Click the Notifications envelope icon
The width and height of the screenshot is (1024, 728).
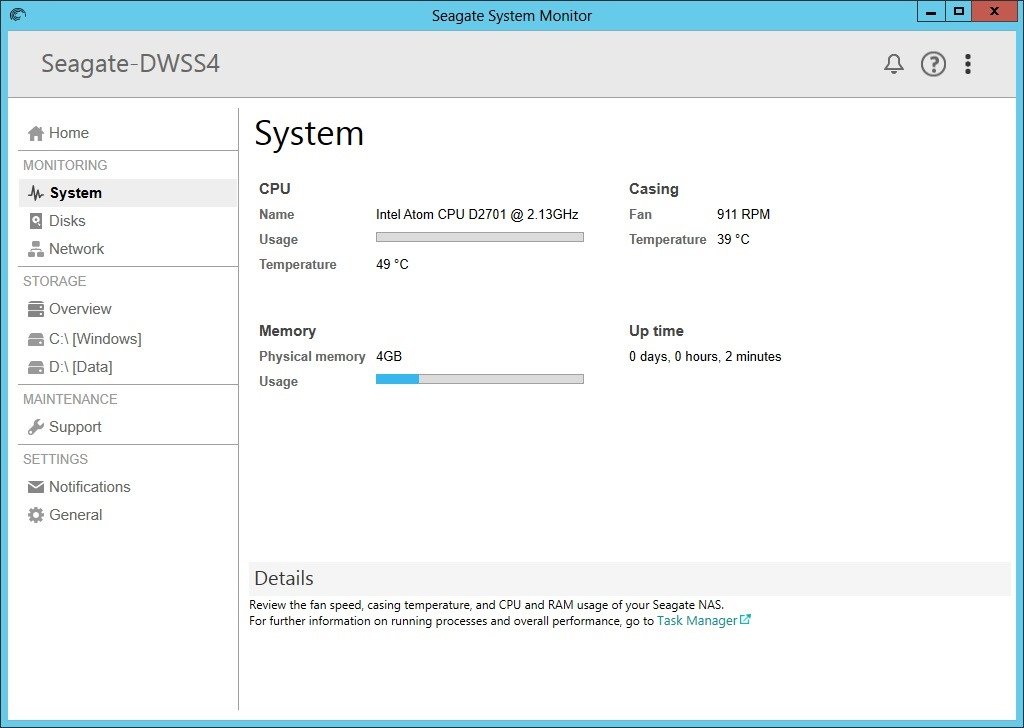click(36, 487)
